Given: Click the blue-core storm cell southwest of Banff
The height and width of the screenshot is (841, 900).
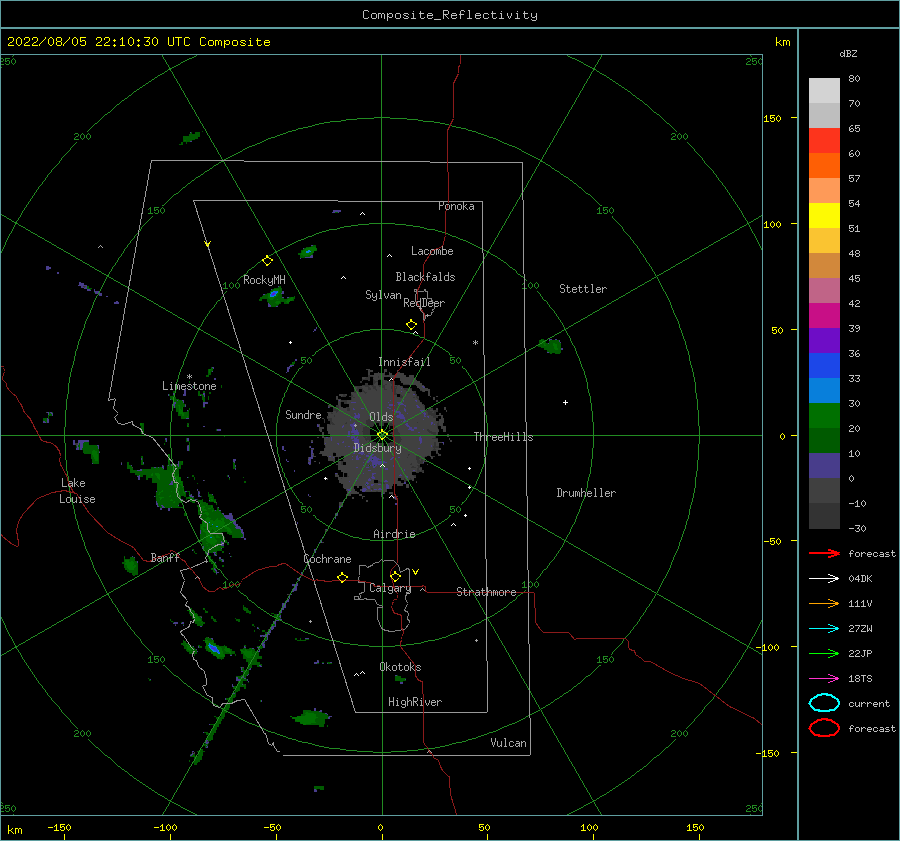Looking at the screenshot, I should [214, 649].
